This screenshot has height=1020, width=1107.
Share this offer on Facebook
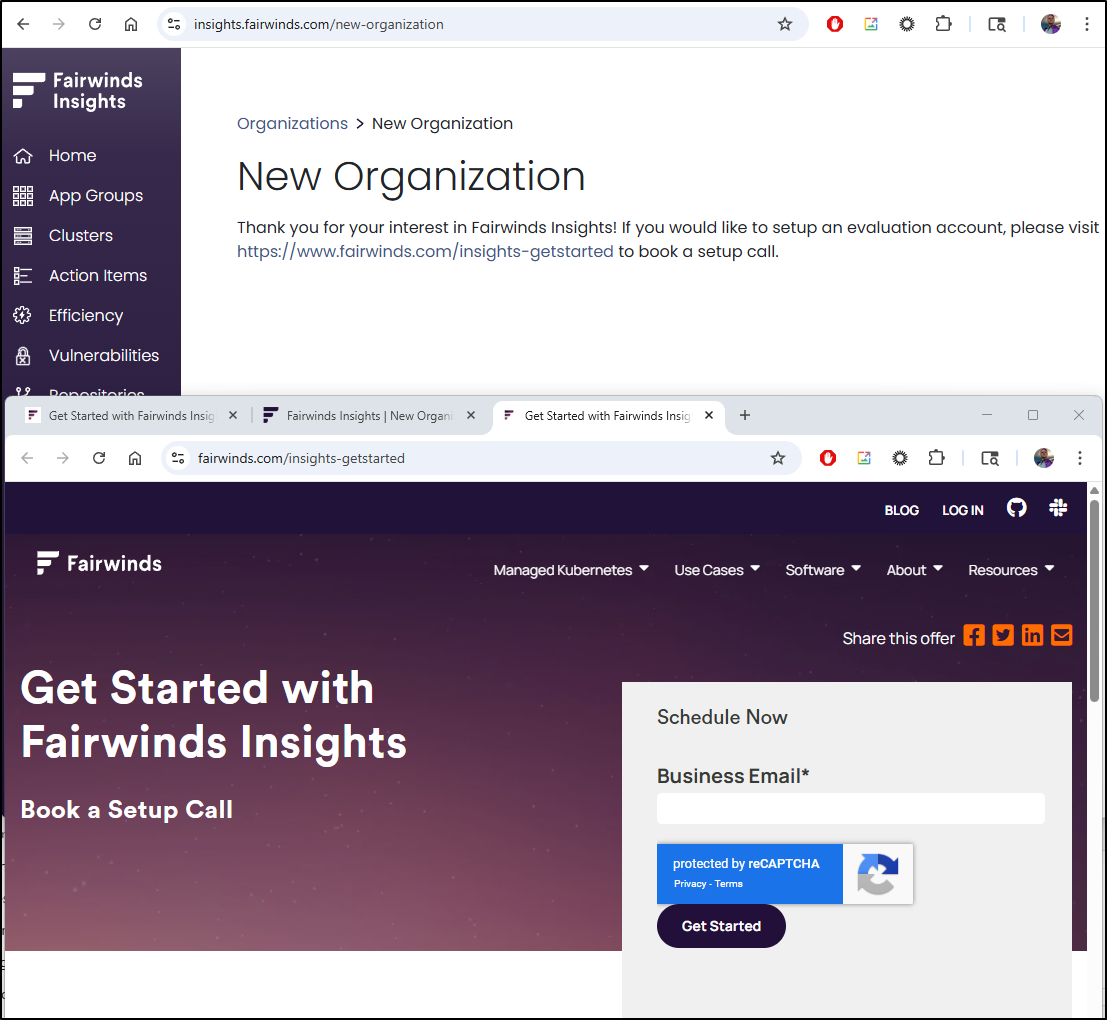point(974,635)
